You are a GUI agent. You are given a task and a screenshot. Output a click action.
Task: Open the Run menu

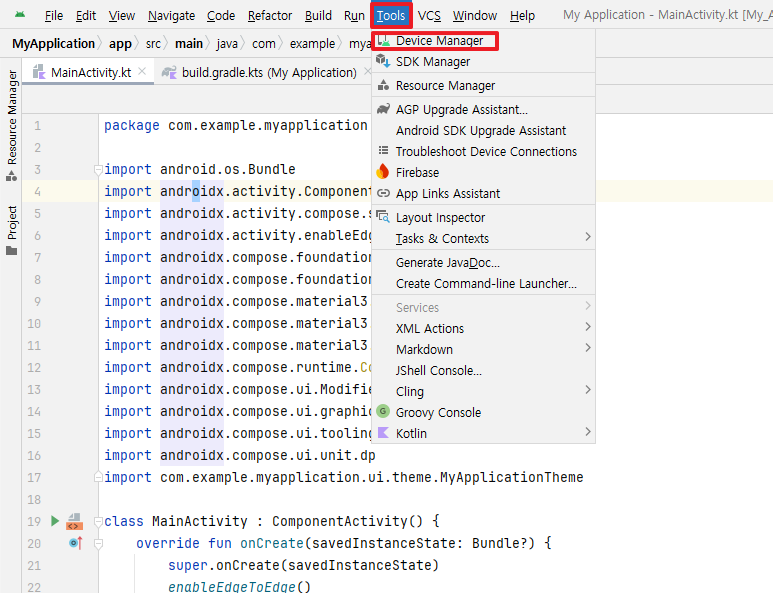tap(354, 16)
